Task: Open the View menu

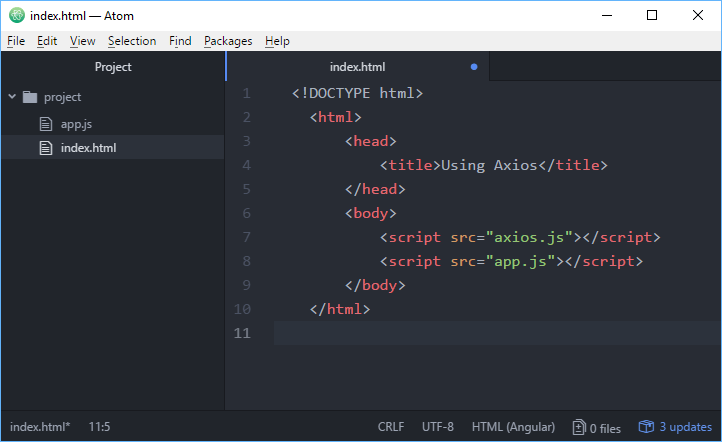Action: pos(82,41)
